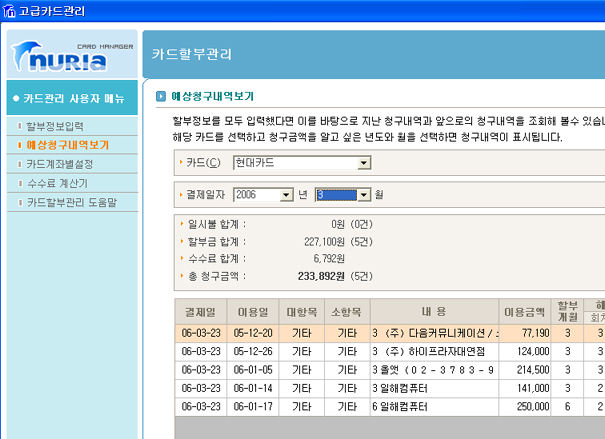Go to 카드계좌별설정 in the sidebar
This screenshot has width=605, height=439.
coord(59,164)
